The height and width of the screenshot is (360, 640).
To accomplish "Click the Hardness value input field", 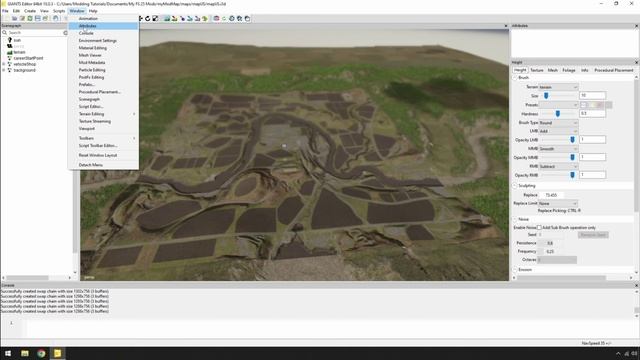I will coord(592,113).
